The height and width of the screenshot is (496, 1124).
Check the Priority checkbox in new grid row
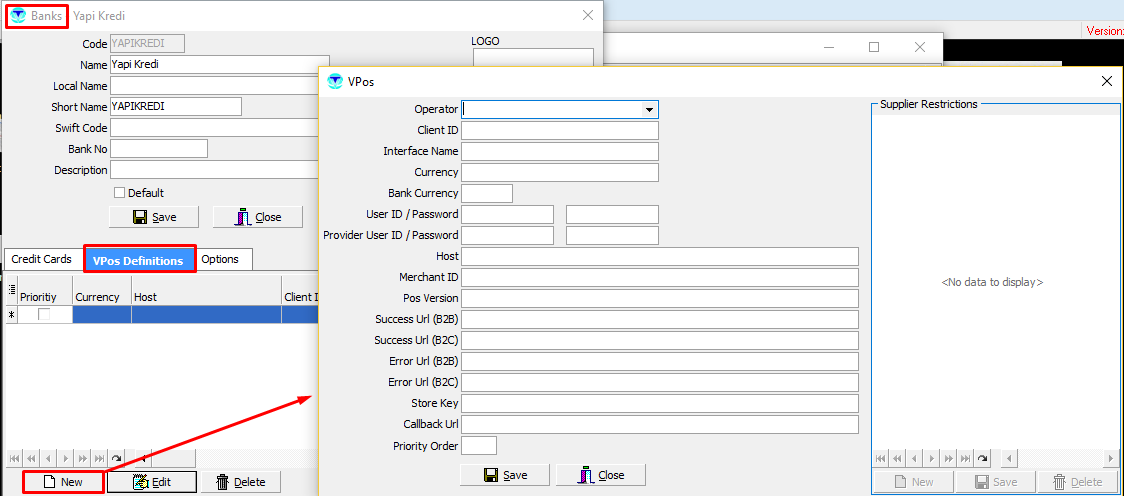(x=44, y=314)
